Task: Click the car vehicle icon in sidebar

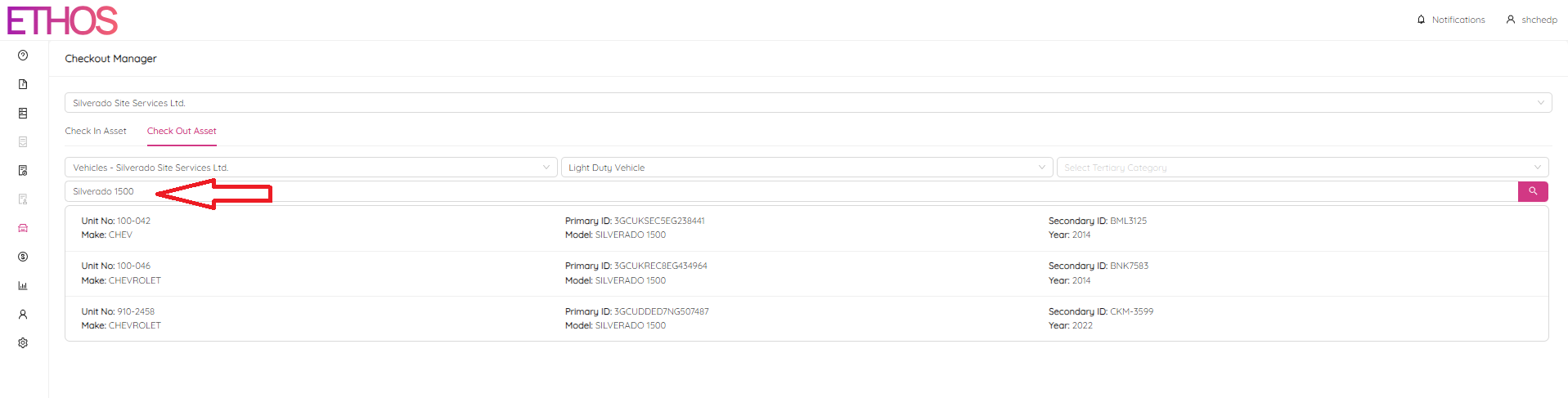Action: [23, 228]
